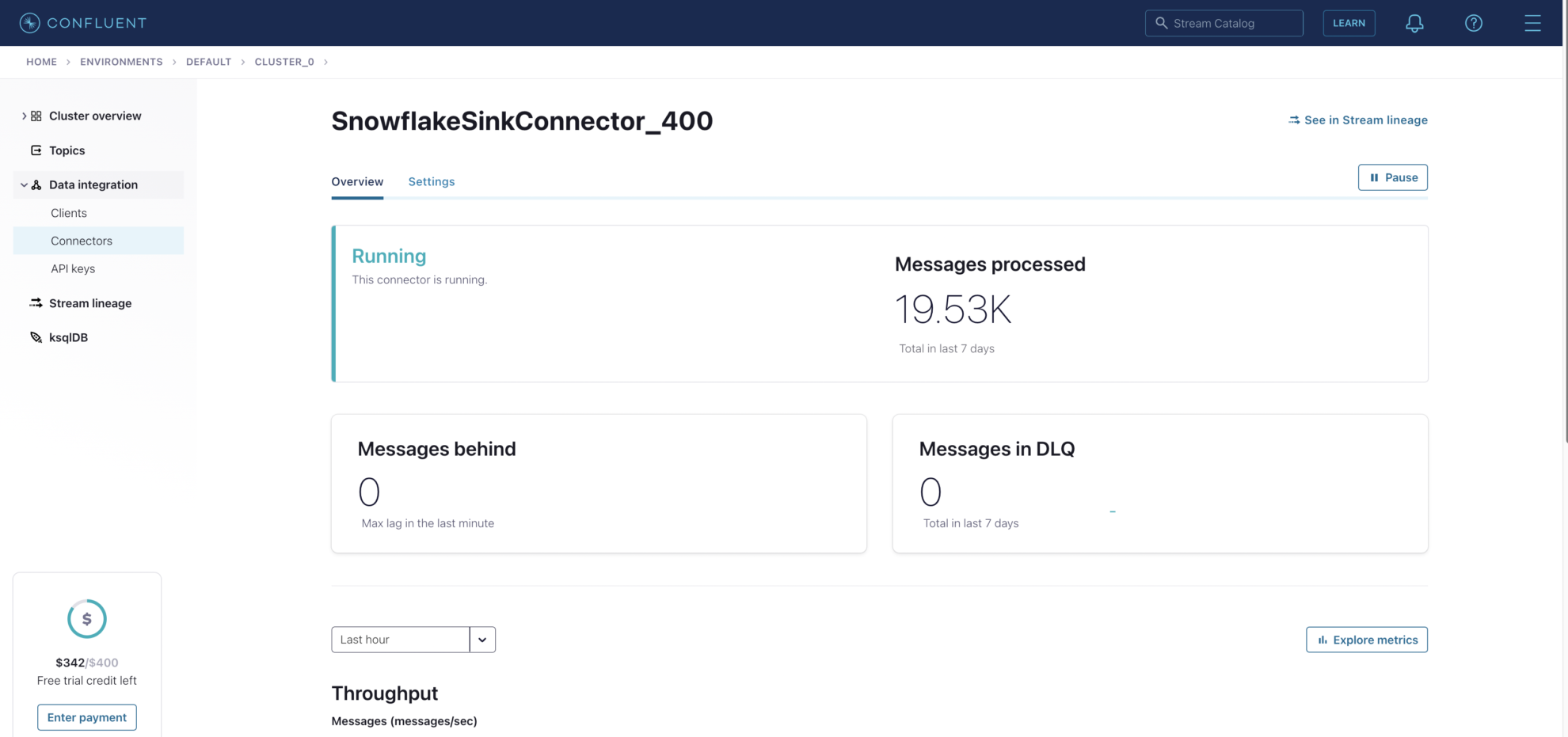Click the help question mark icon
The image size is (1568, 737).
1474,23
